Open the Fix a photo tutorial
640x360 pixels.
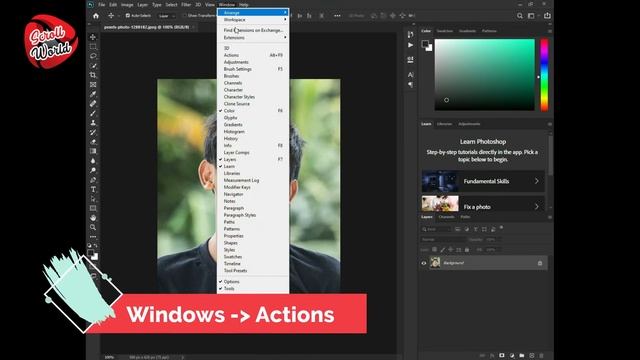coord(483,204)
